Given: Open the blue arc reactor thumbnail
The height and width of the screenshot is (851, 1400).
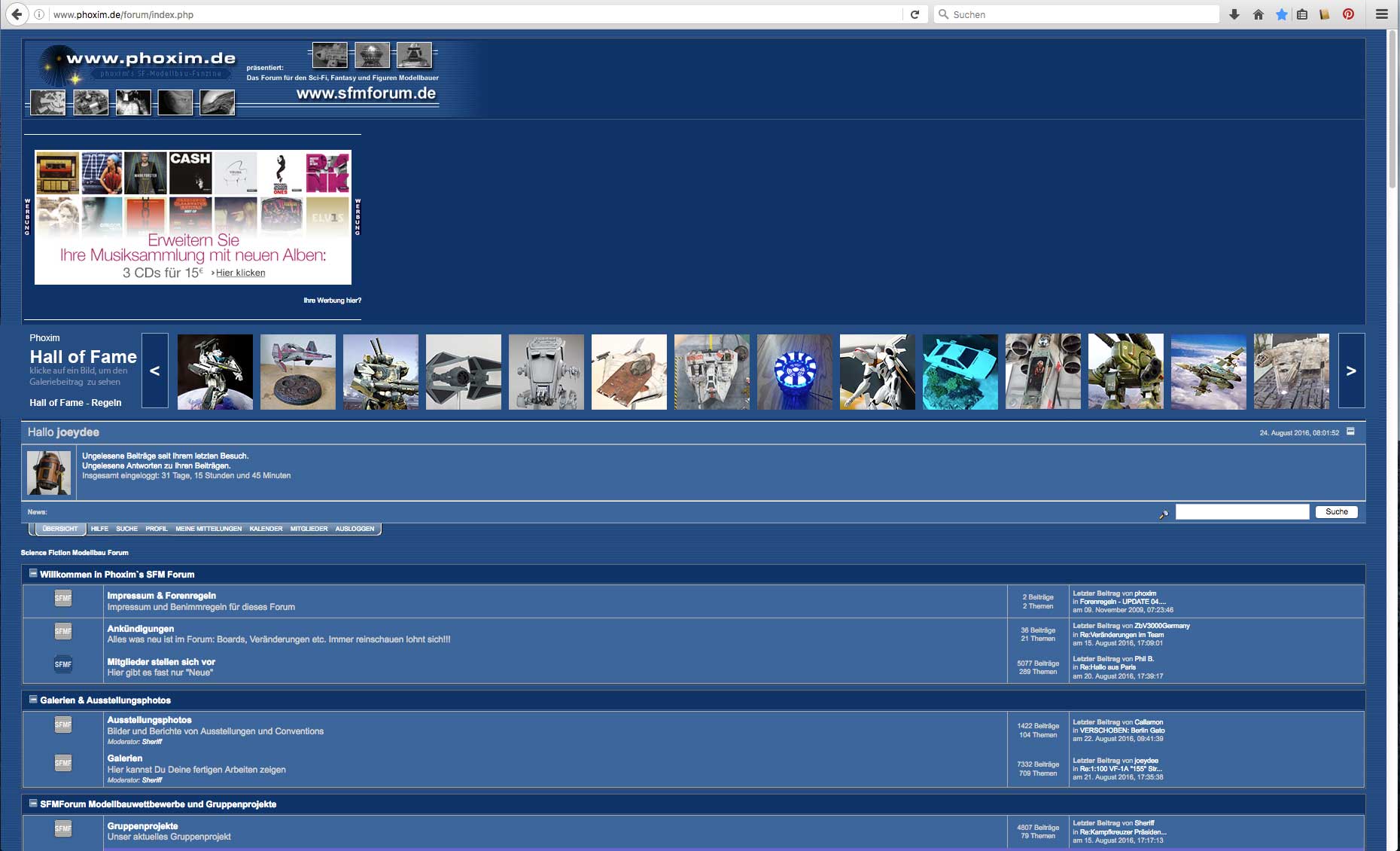Looking at the screenshot, I should click(x=795, y=372).
